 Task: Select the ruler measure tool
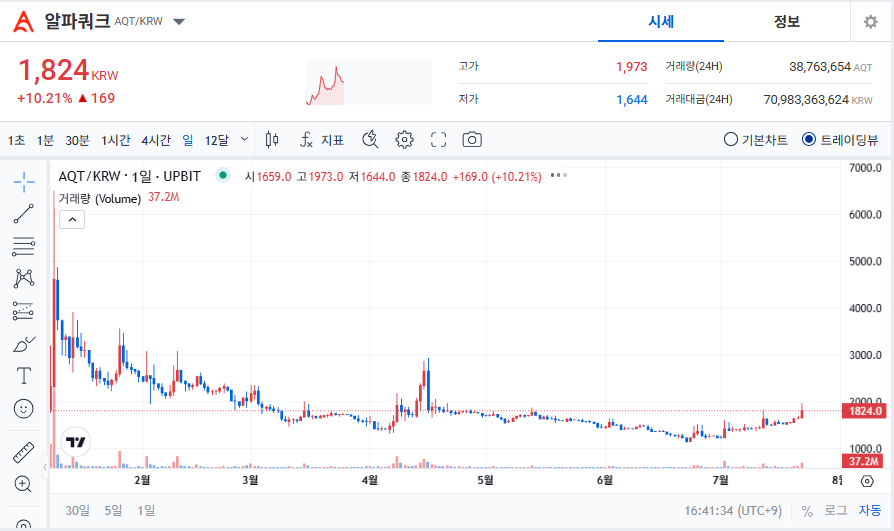[x=23, y=452]
